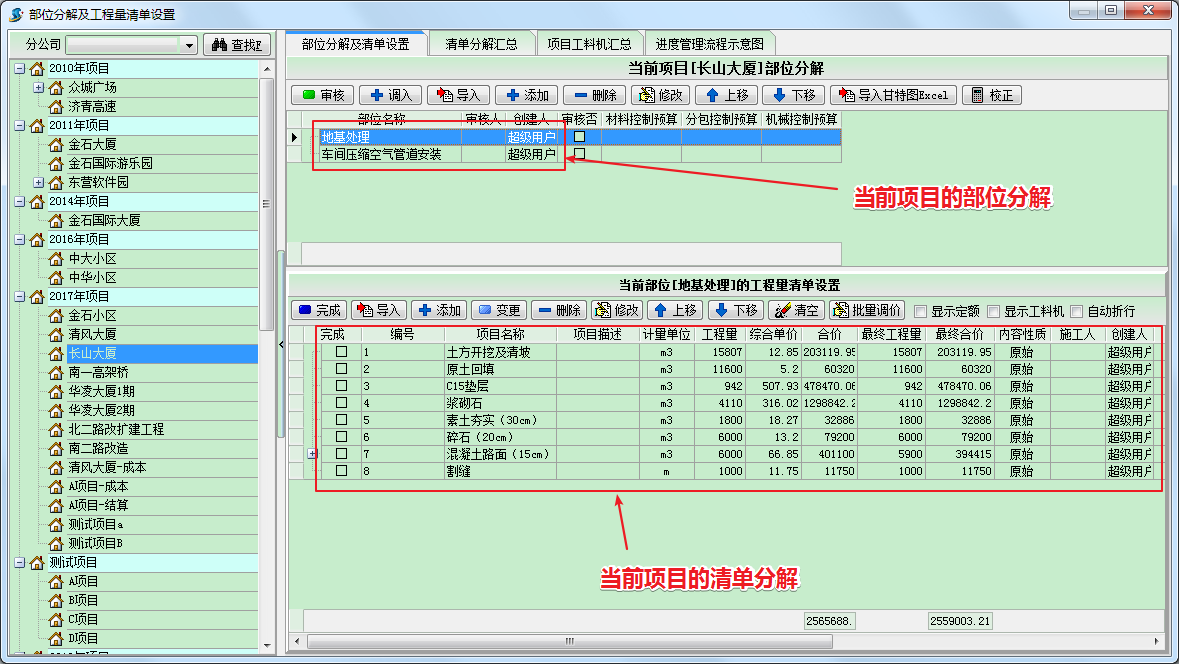Click 删除 in the 部位分解 toolbar
The width and height of the screenshot is (1179, 664).
click(594, 96)
